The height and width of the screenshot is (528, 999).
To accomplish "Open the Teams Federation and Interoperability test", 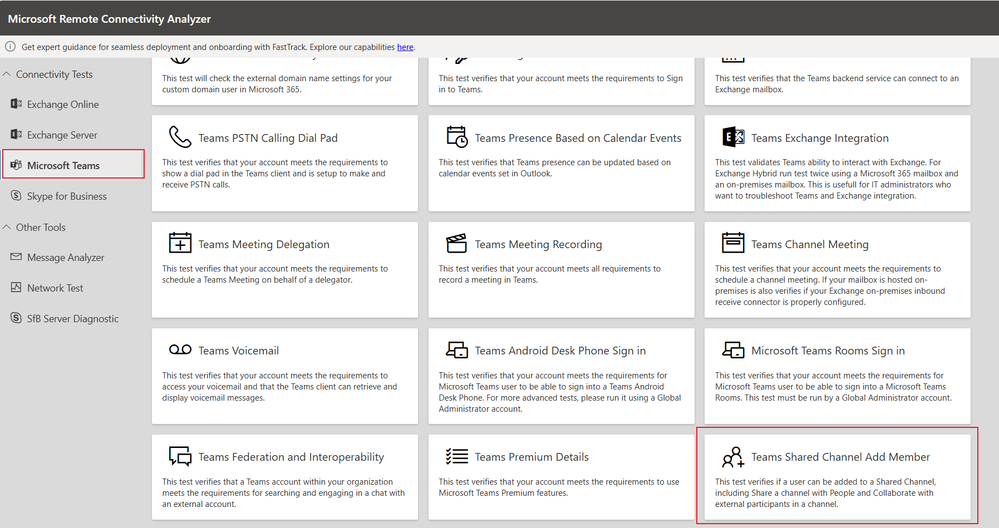I will click(285, 477).
